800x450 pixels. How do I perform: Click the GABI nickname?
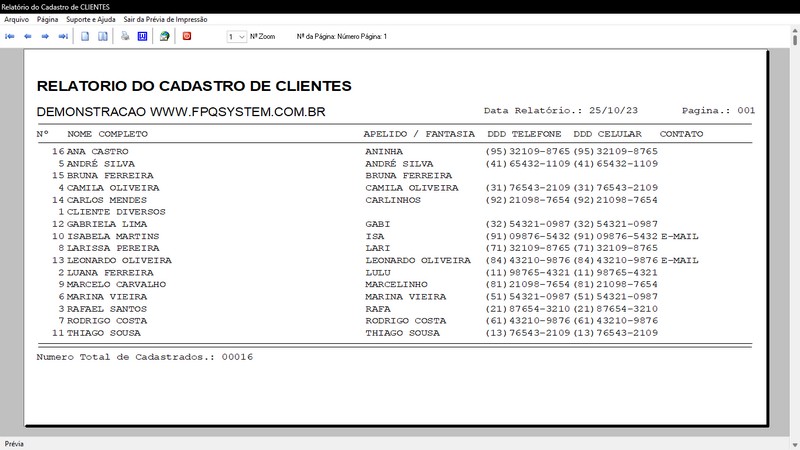tap(378, 224)
